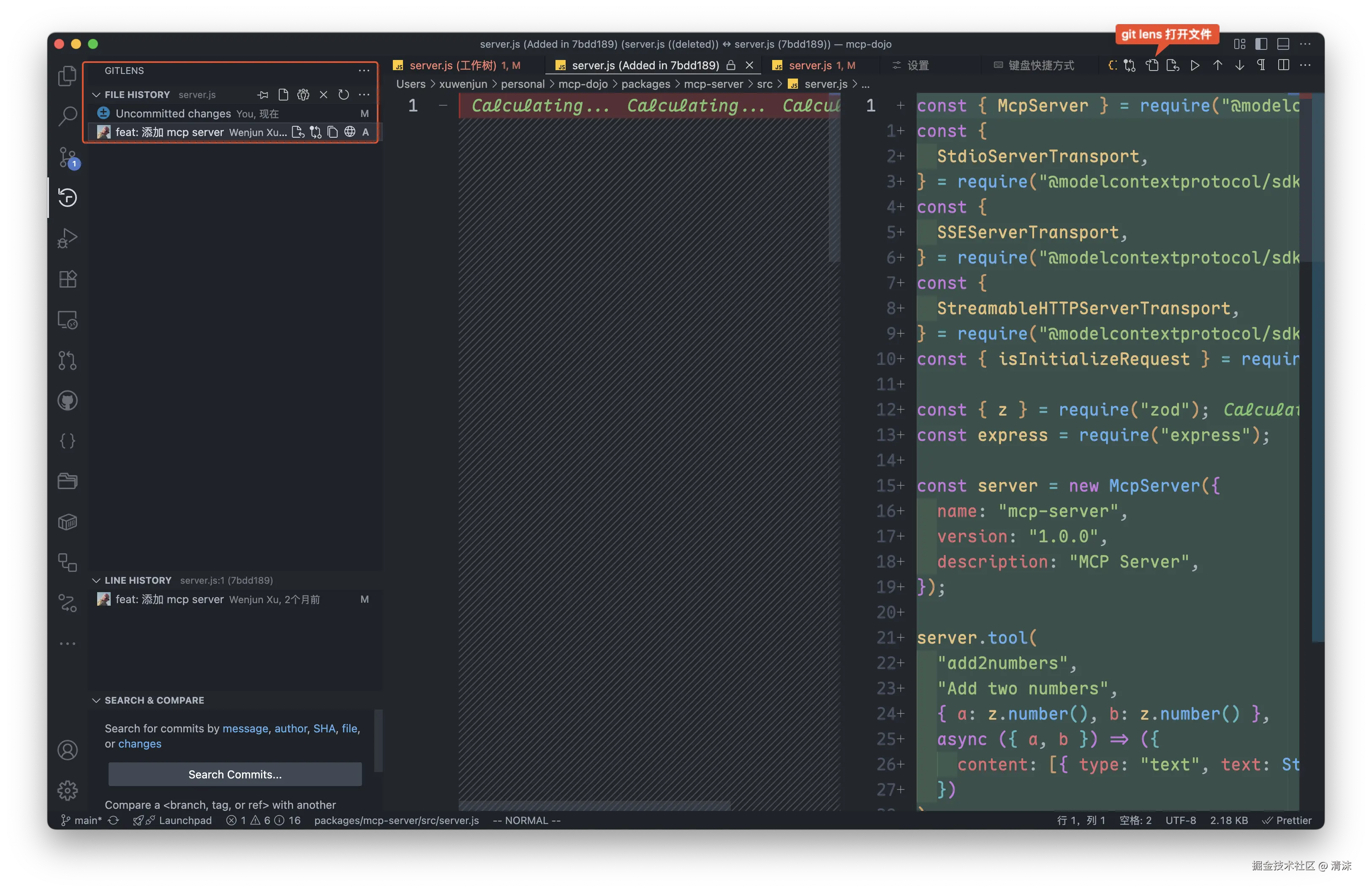The image size is (1372, 892).
Task: Open the GitHub icon in the activity bar
Action: pos(68,400)
